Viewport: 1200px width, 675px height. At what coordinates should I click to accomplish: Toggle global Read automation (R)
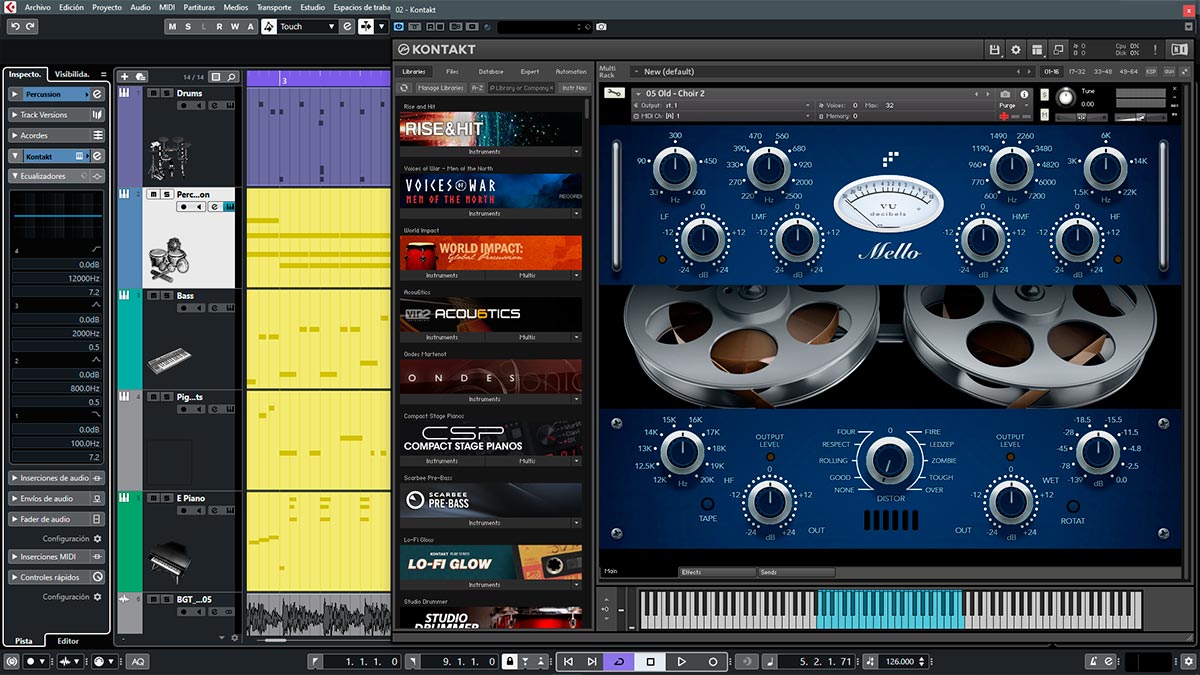coord(220,26)
